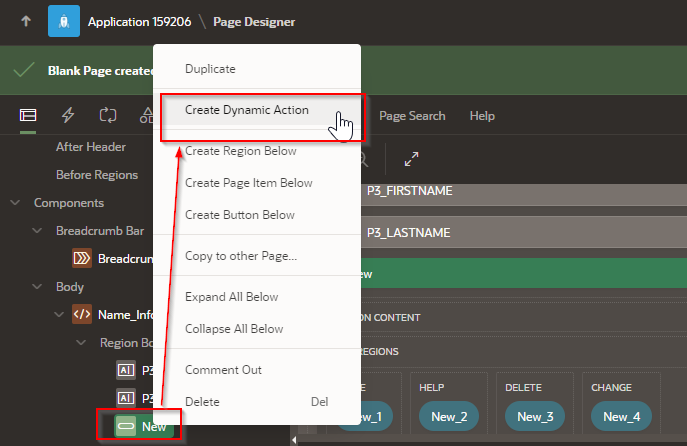Viewport: 687px width, 446px height.
Task: Choose Create Page Item Below
Action: pos(257,183)
